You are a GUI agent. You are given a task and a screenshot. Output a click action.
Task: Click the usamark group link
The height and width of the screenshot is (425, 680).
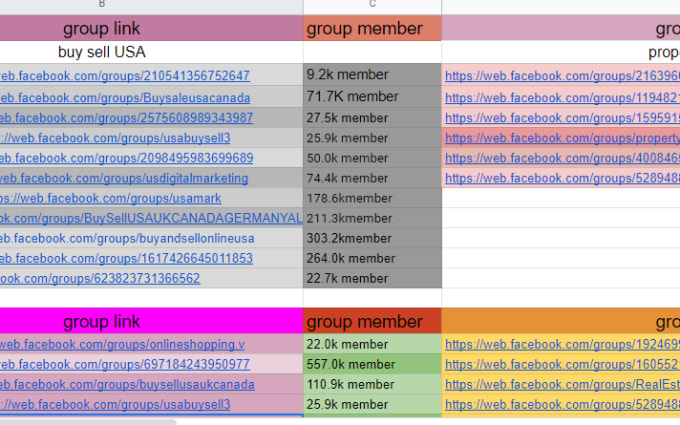pyautogui.click(x=111, y=198)
